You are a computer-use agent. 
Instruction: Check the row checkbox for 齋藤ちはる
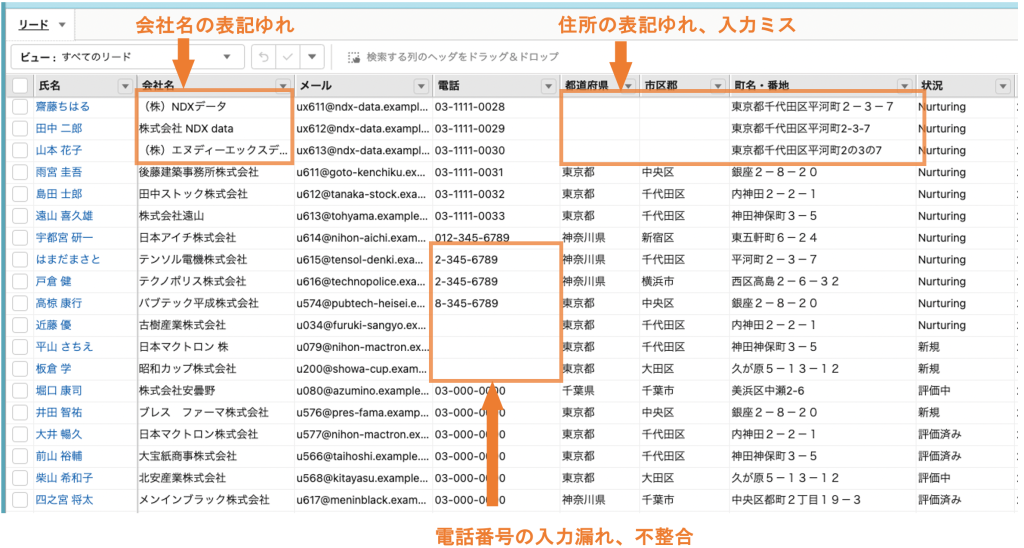20,107
